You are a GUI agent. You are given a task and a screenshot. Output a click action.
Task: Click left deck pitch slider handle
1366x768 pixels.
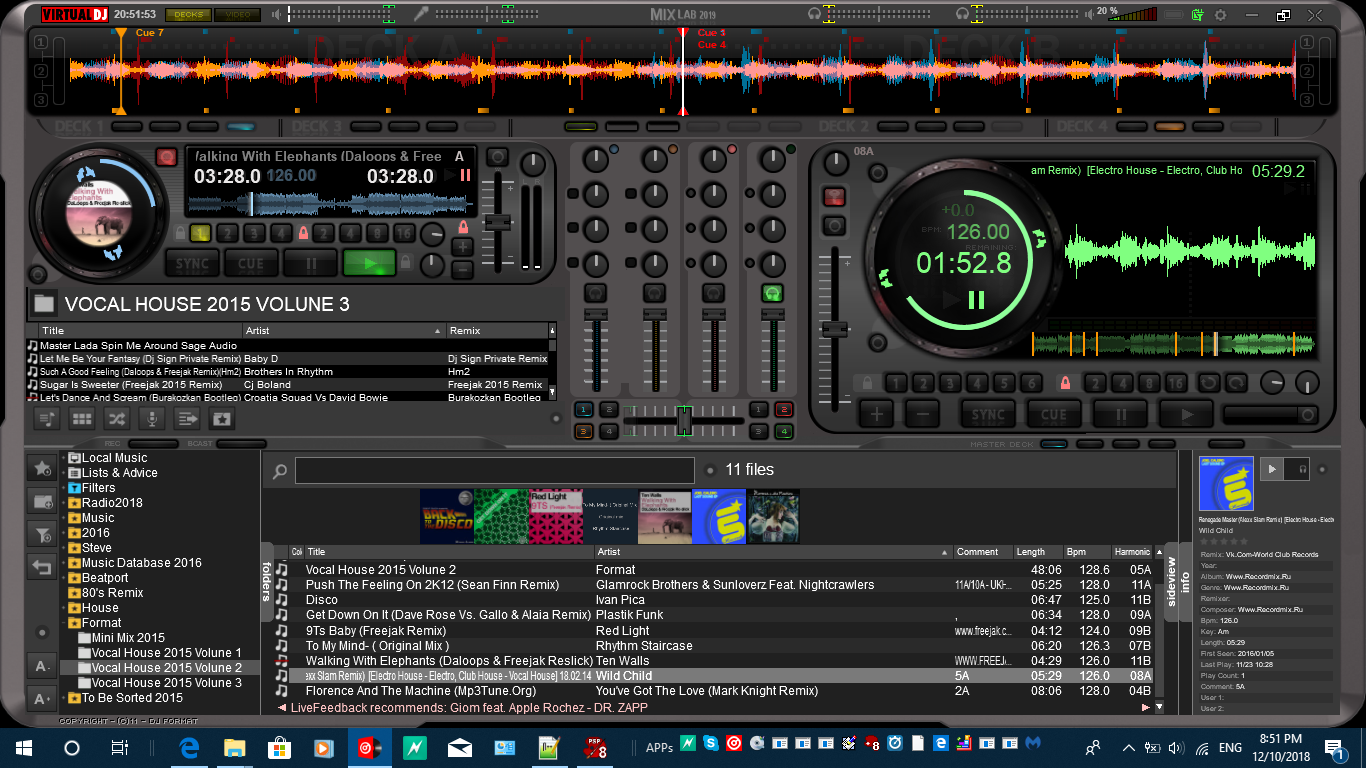(497, 221)
